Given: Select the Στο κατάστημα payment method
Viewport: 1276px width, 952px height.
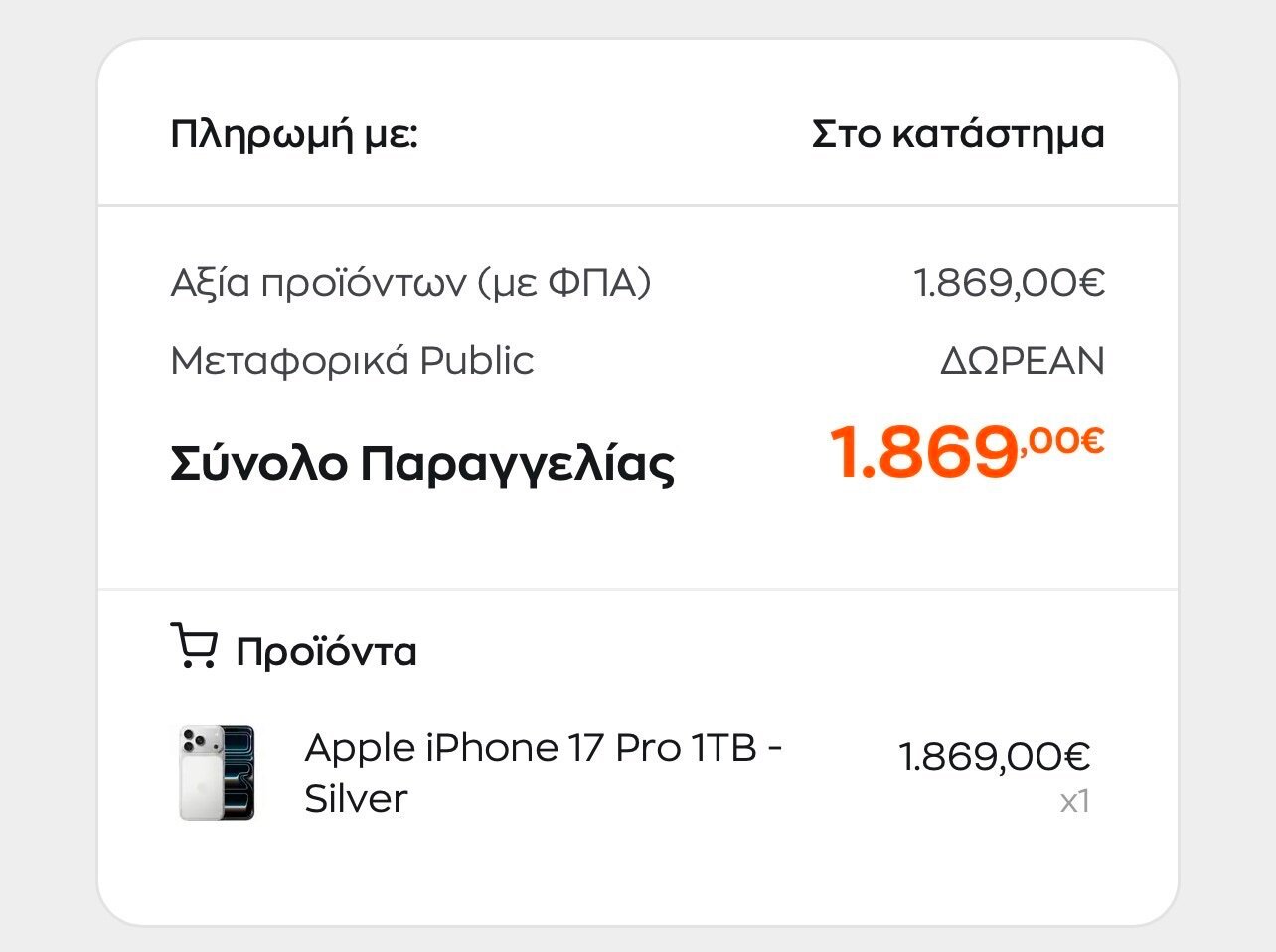Looking at the screenshot, I should (x=957, y=134).
